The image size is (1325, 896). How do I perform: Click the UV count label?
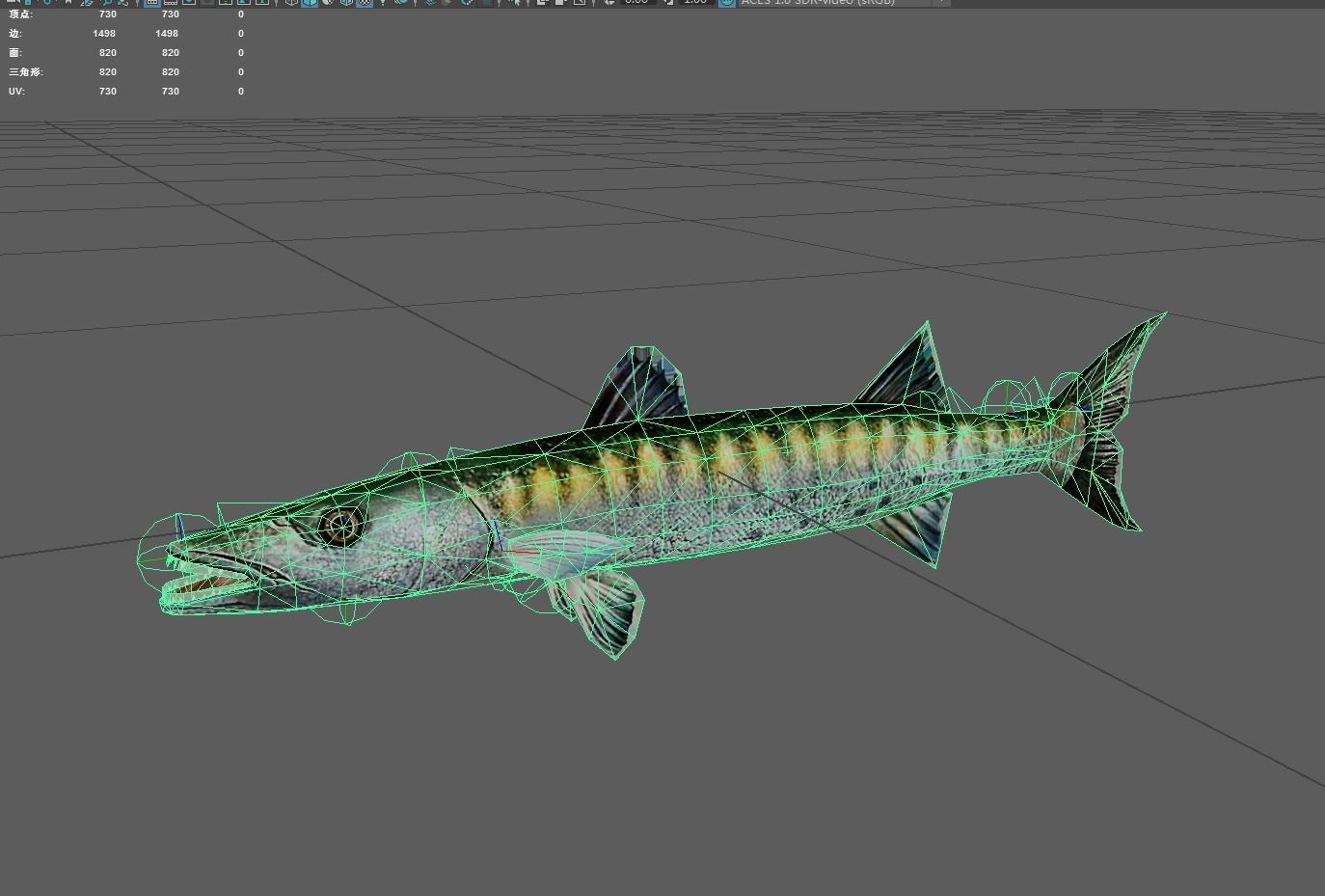point(16,92)
